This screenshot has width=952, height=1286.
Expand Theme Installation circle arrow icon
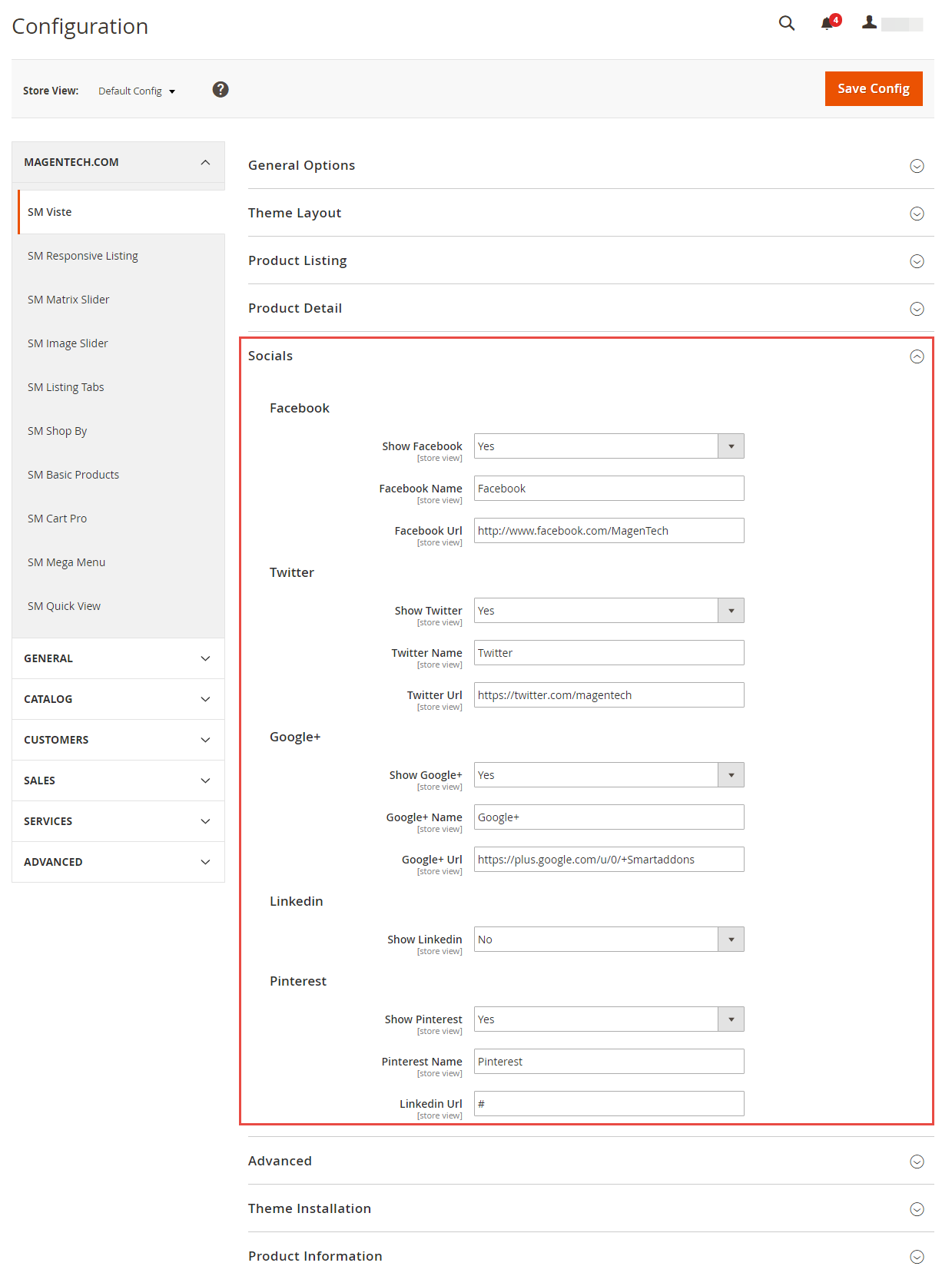coord(917,1209)
